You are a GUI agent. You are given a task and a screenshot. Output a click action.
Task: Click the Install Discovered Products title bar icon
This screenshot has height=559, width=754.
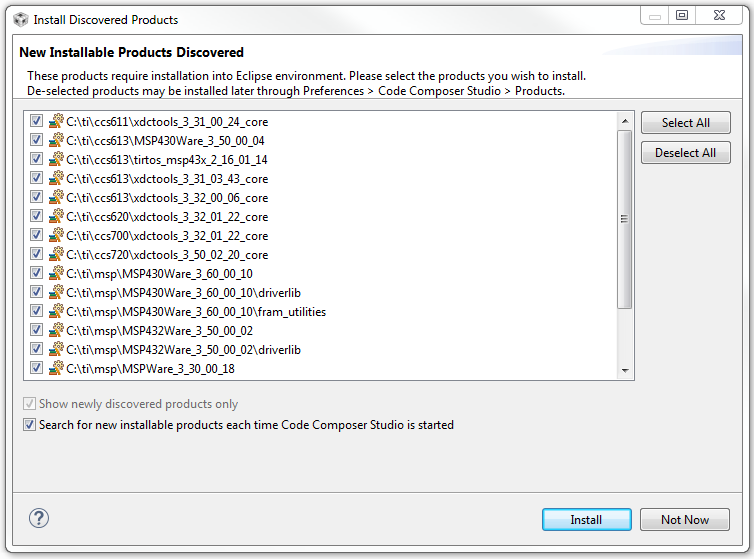pos(18,18)
